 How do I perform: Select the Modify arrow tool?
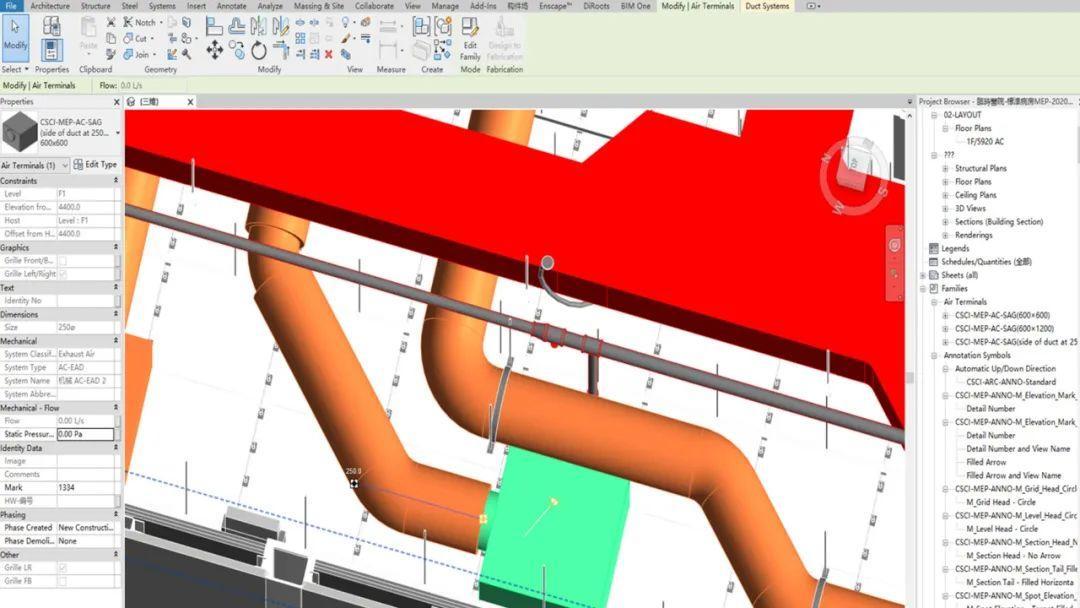15,28
